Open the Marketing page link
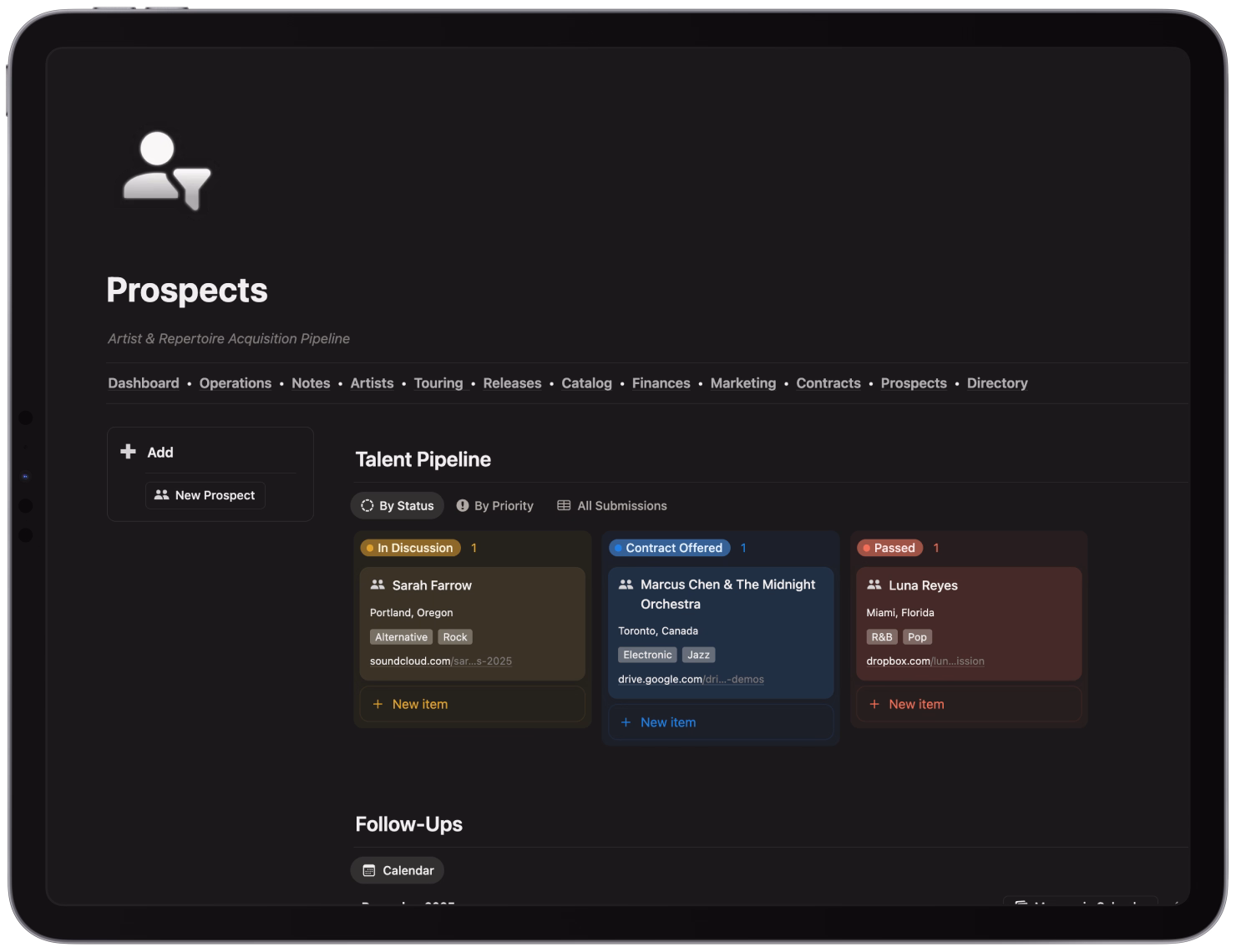 pyautogui.click(x=743, y=383)
